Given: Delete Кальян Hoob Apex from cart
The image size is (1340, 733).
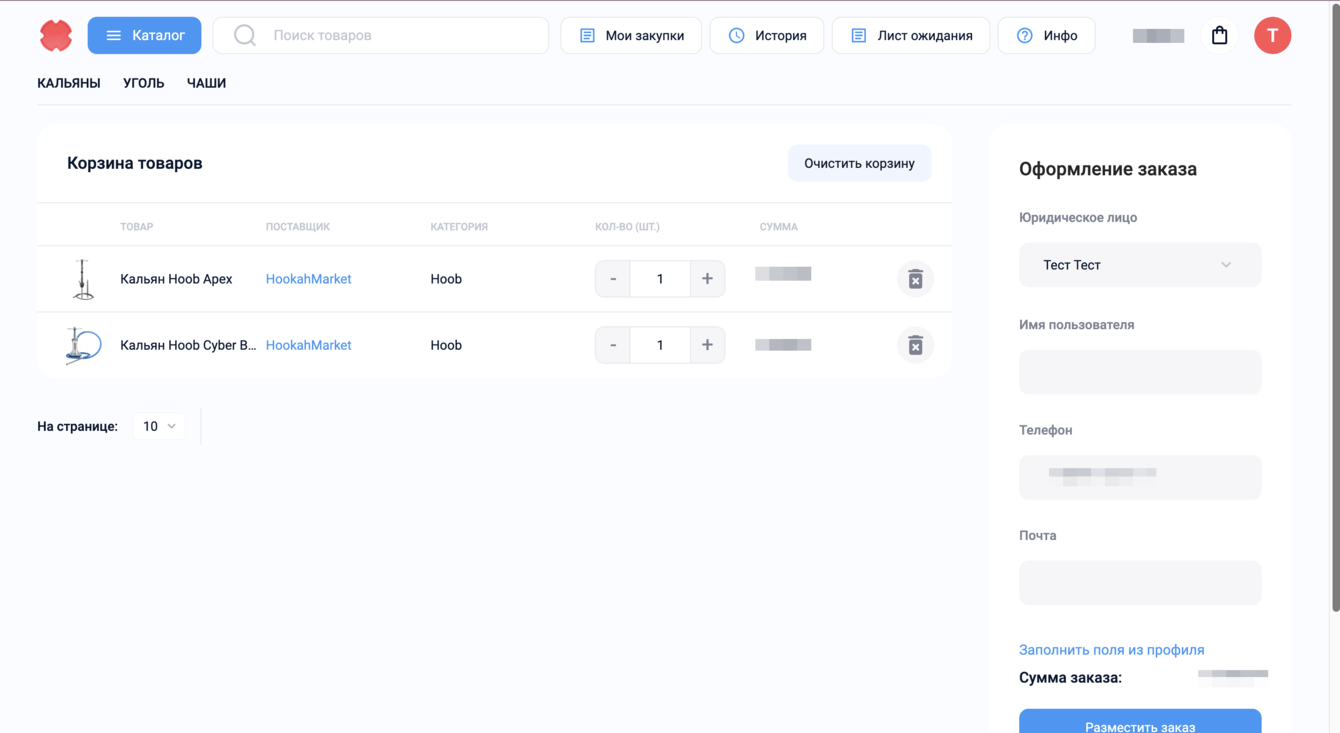Looking at the screenshot, I should point(915,279).
